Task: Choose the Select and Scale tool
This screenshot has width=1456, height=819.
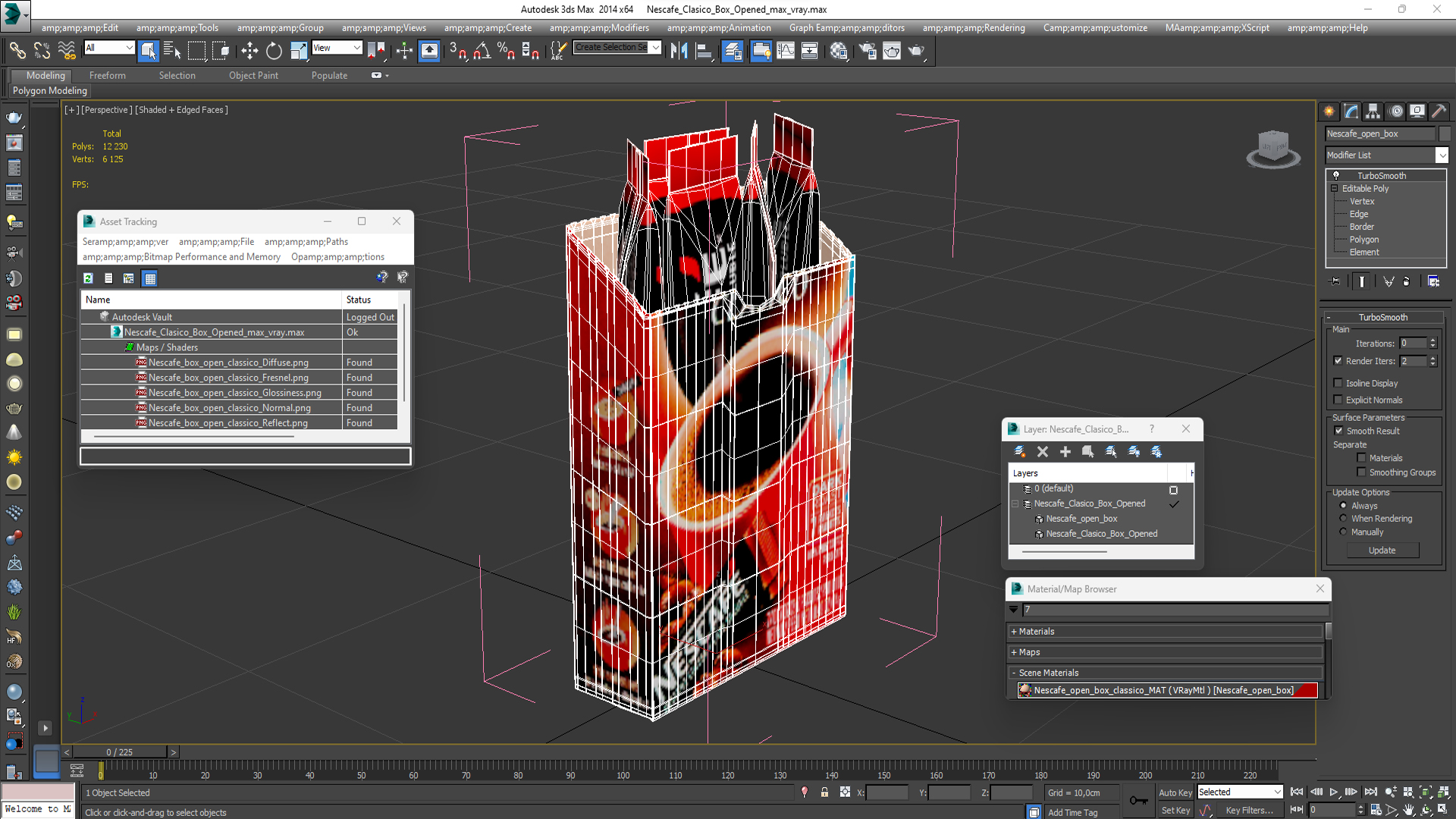Action: coord(299,51)
